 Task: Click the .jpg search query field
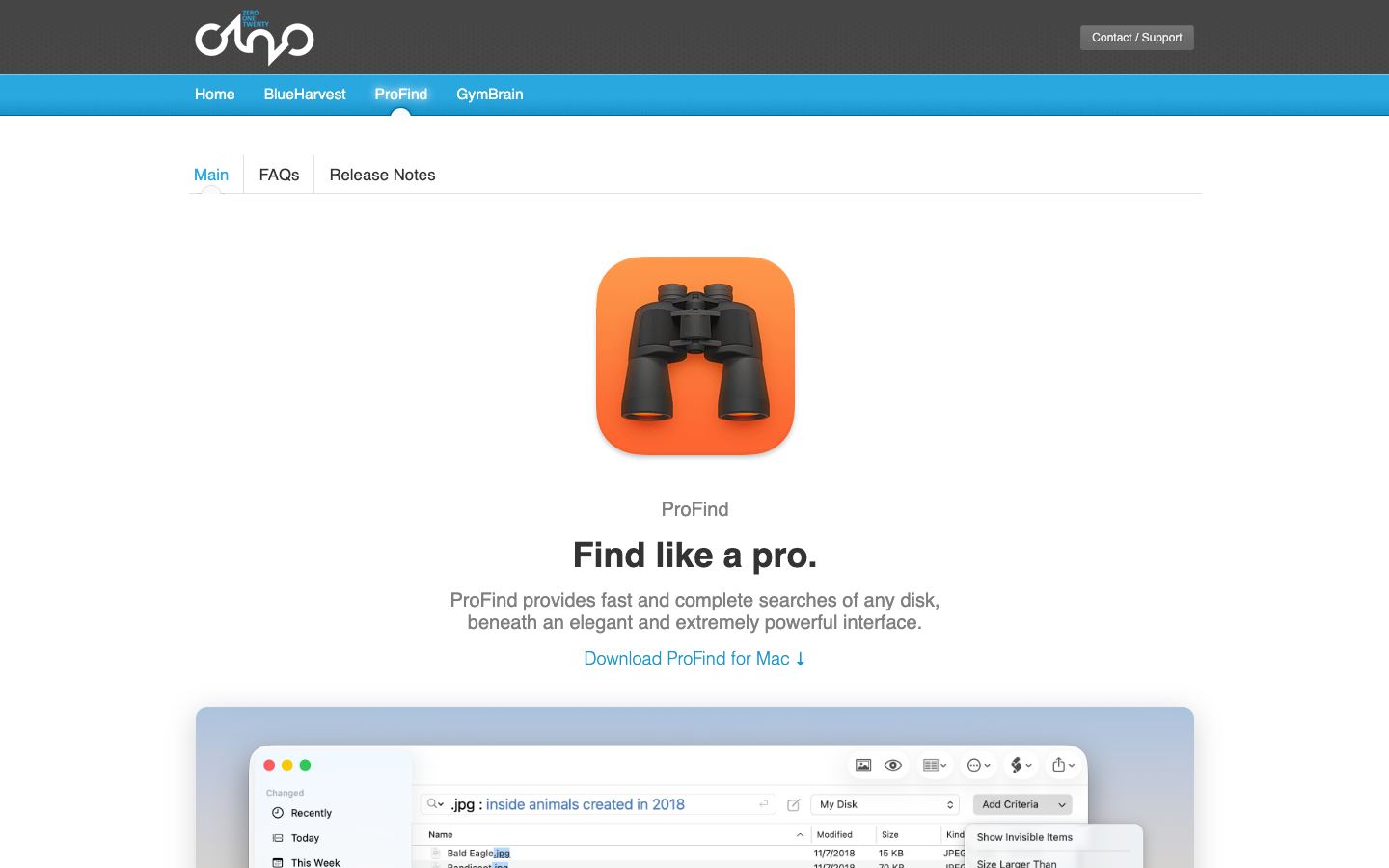click(598, 804)
